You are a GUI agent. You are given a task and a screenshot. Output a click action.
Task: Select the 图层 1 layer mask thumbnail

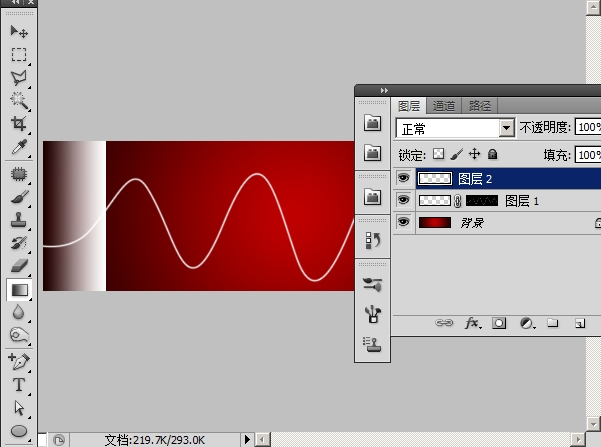click(482, 200)
